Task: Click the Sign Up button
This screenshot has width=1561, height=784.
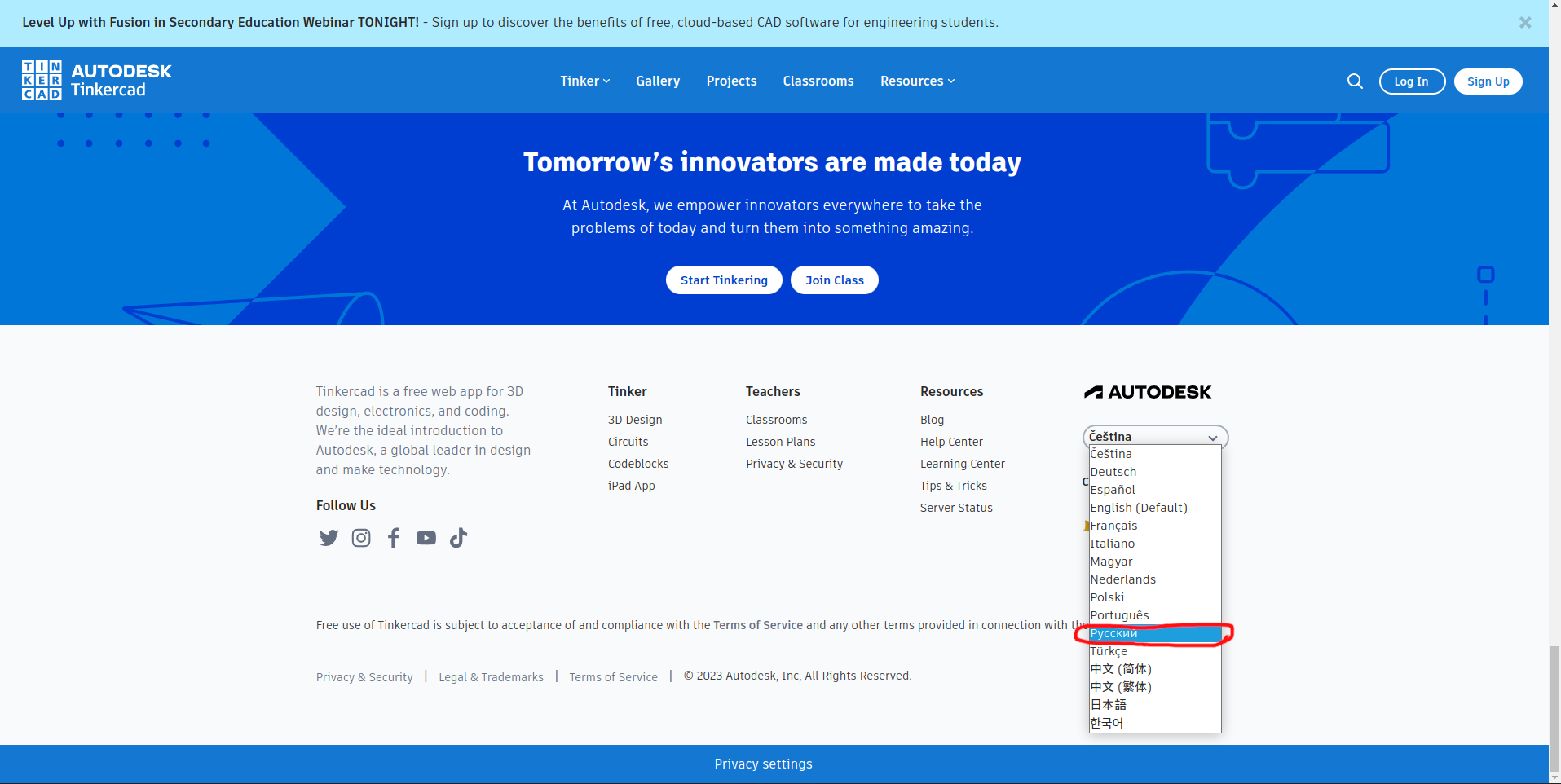Action: point(1488,81)
